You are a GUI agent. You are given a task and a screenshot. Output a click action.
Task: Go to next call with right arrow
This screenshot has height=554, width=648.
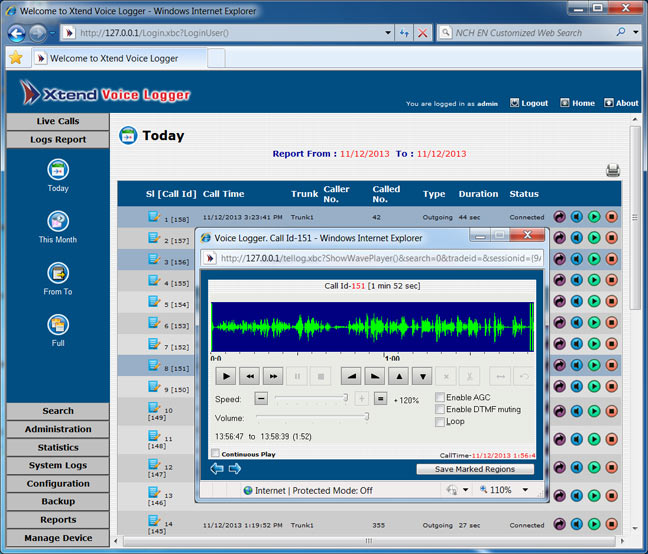click(x=235, y=468)
